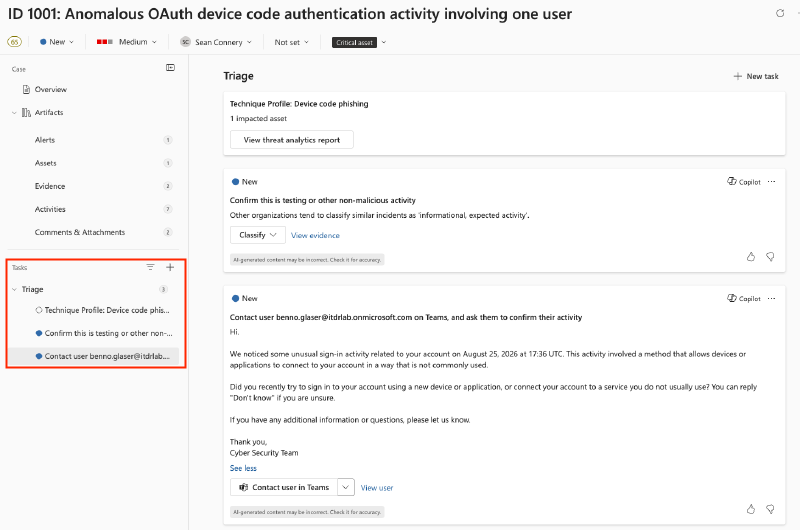Thumbs up the Confirm testing card
800x530 pixels.
751,257
